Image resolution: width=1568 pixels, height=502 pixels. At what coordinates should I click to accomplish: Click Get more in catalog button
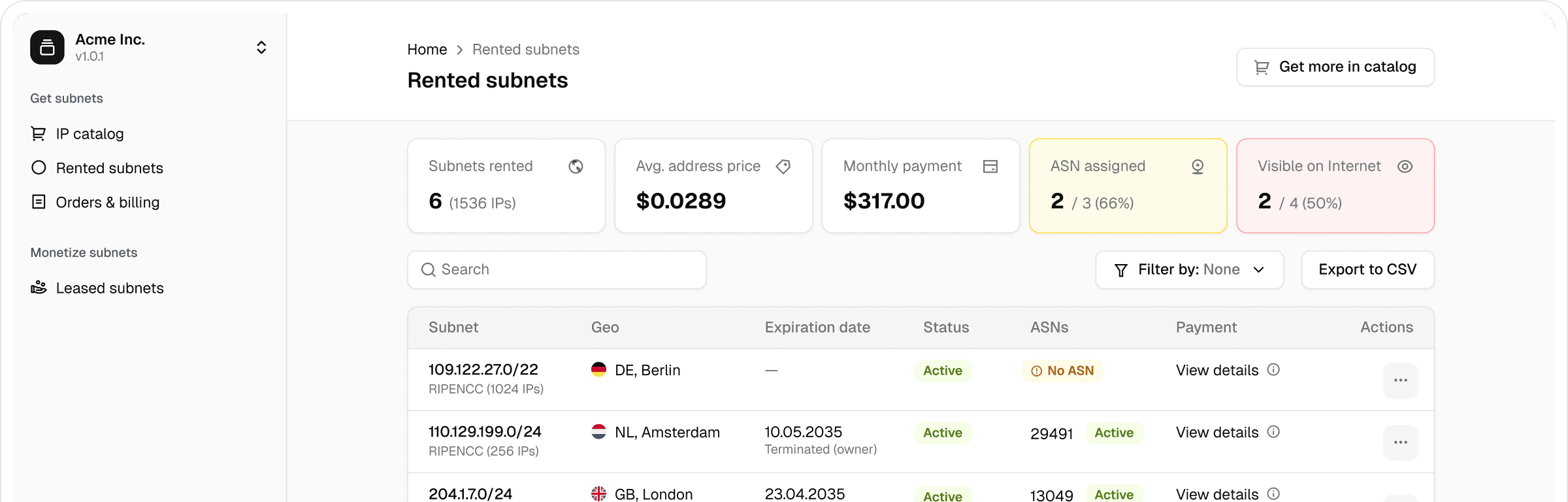[x=1335, y=67]
